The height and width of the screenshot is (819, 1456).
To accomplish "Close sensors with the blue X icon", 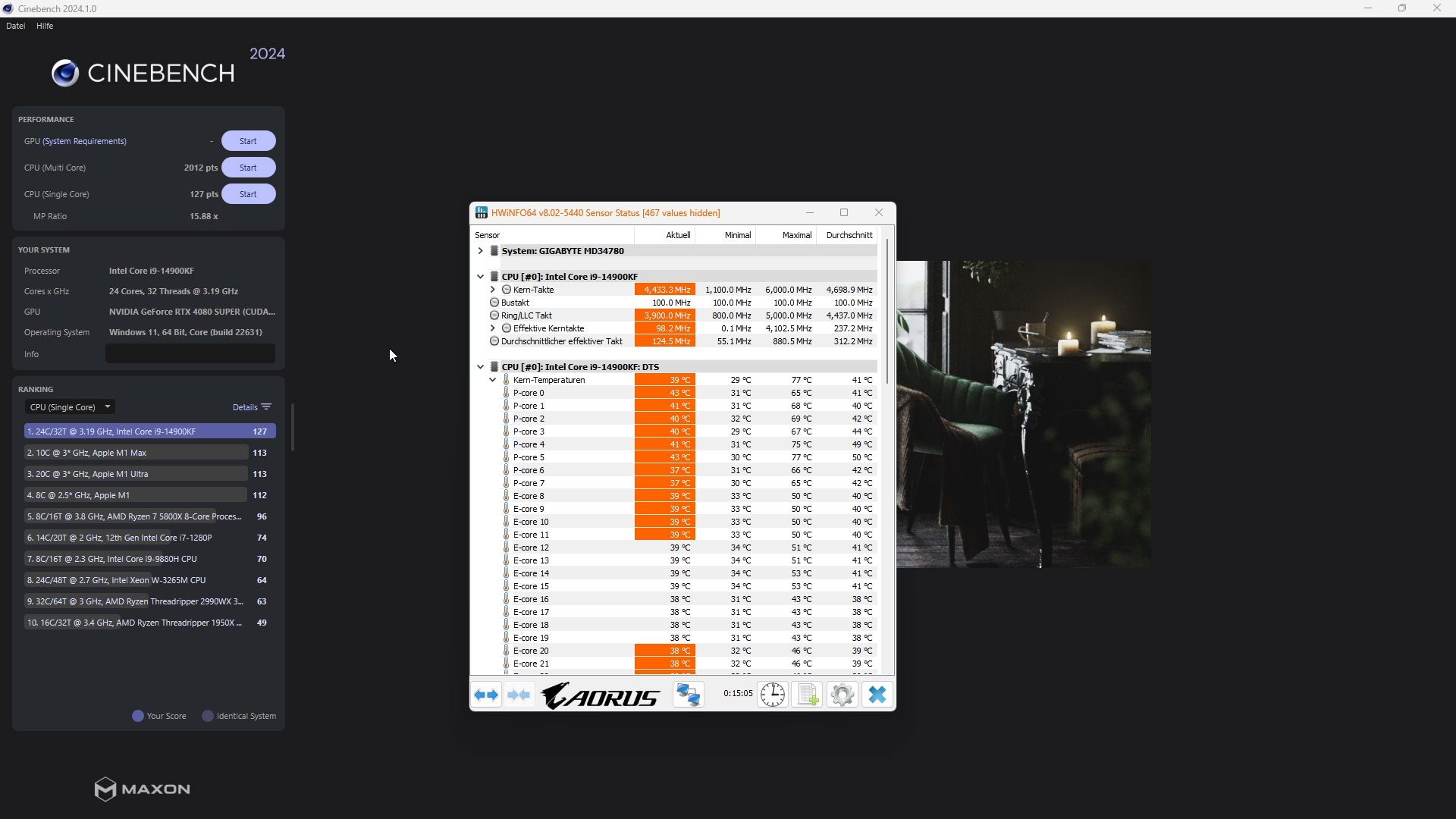I will pos(877,695).
